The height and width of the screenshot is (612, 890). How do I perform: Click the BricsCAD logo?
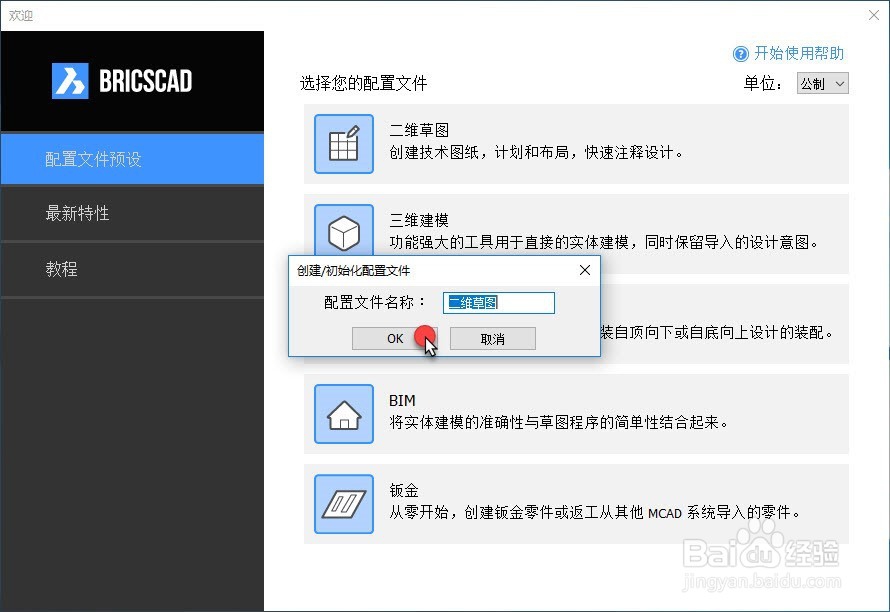pos(121,81)
